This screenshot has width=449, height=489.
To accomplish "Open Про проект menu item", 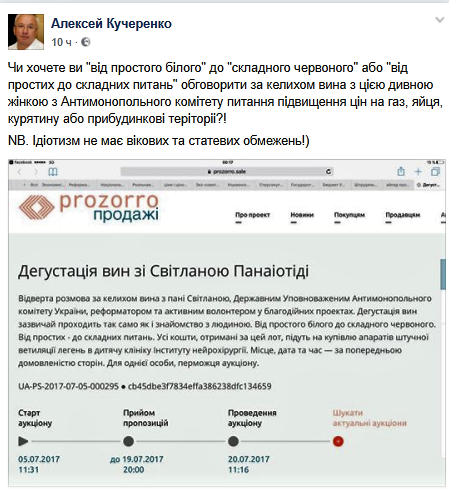I will click(x=252, y=215).
